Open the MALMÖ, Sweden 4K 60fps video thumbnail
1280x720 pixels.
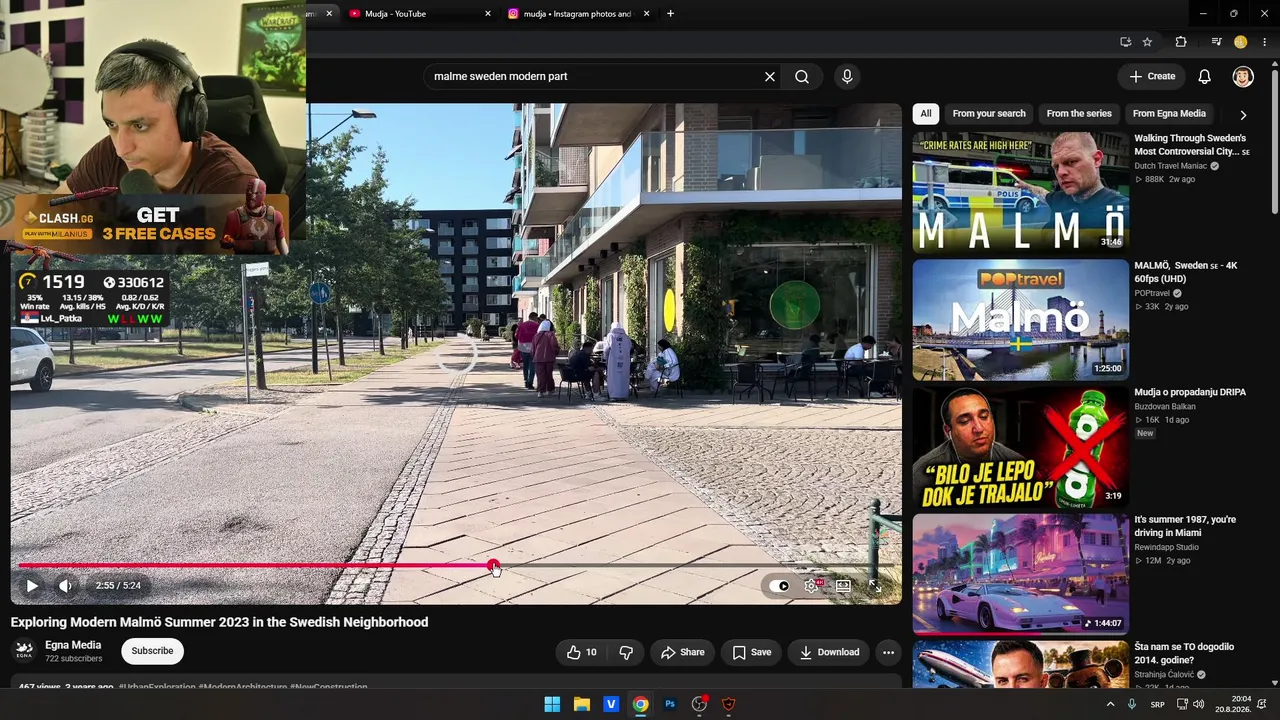tap(1020, 320)
